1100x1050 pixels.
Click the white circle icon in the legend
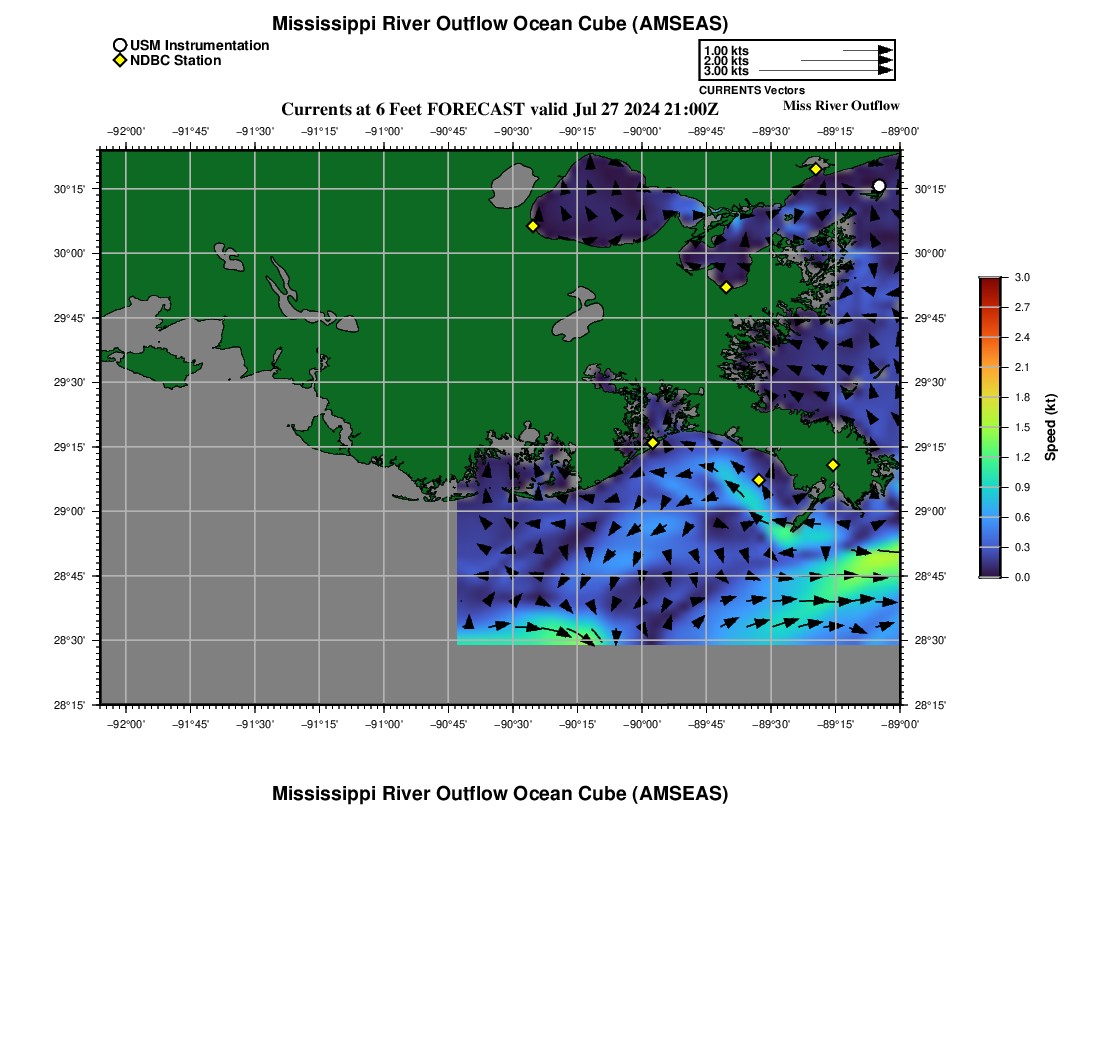point(120,46)
